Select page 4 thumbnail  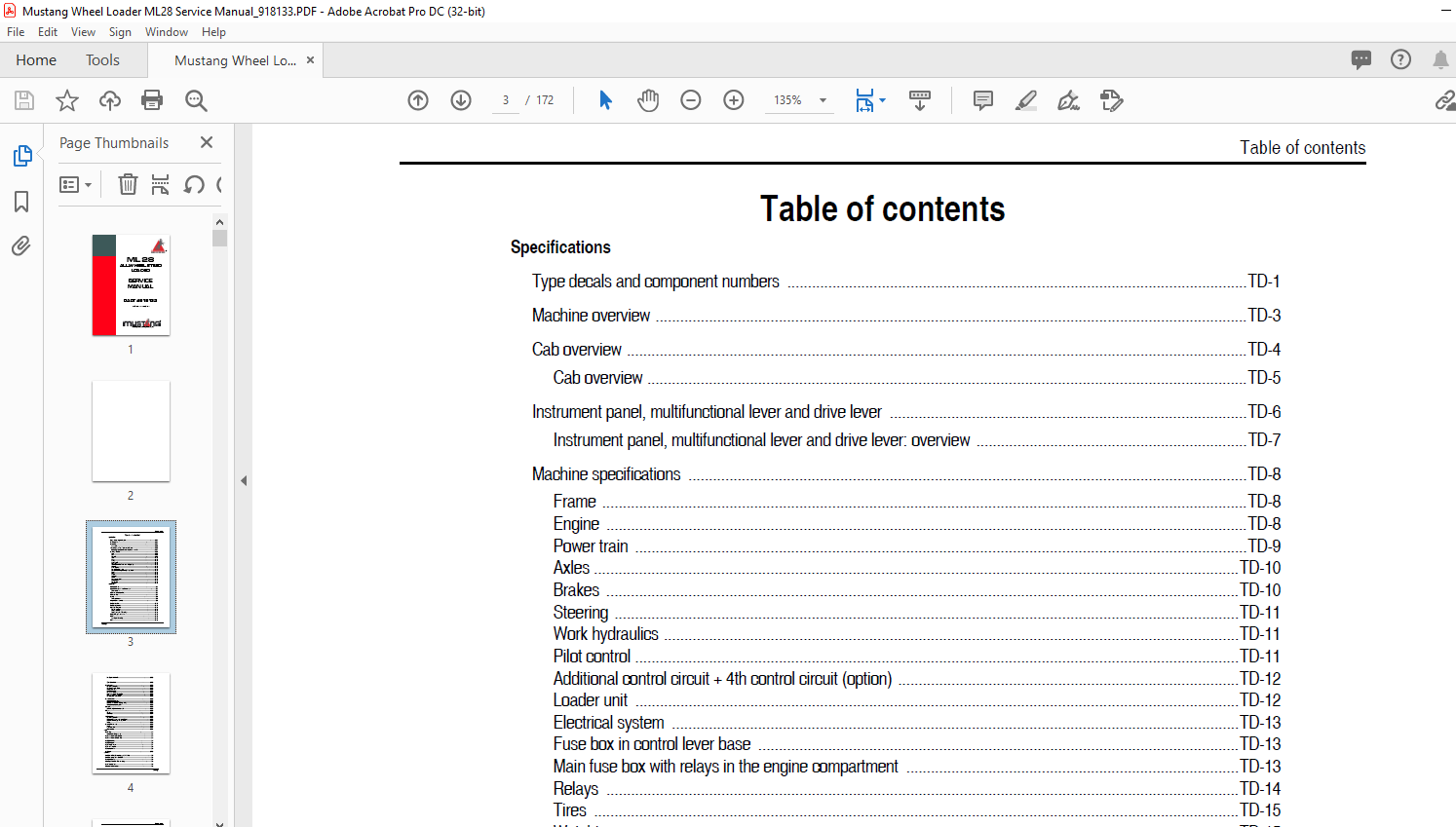coord(131,724)
